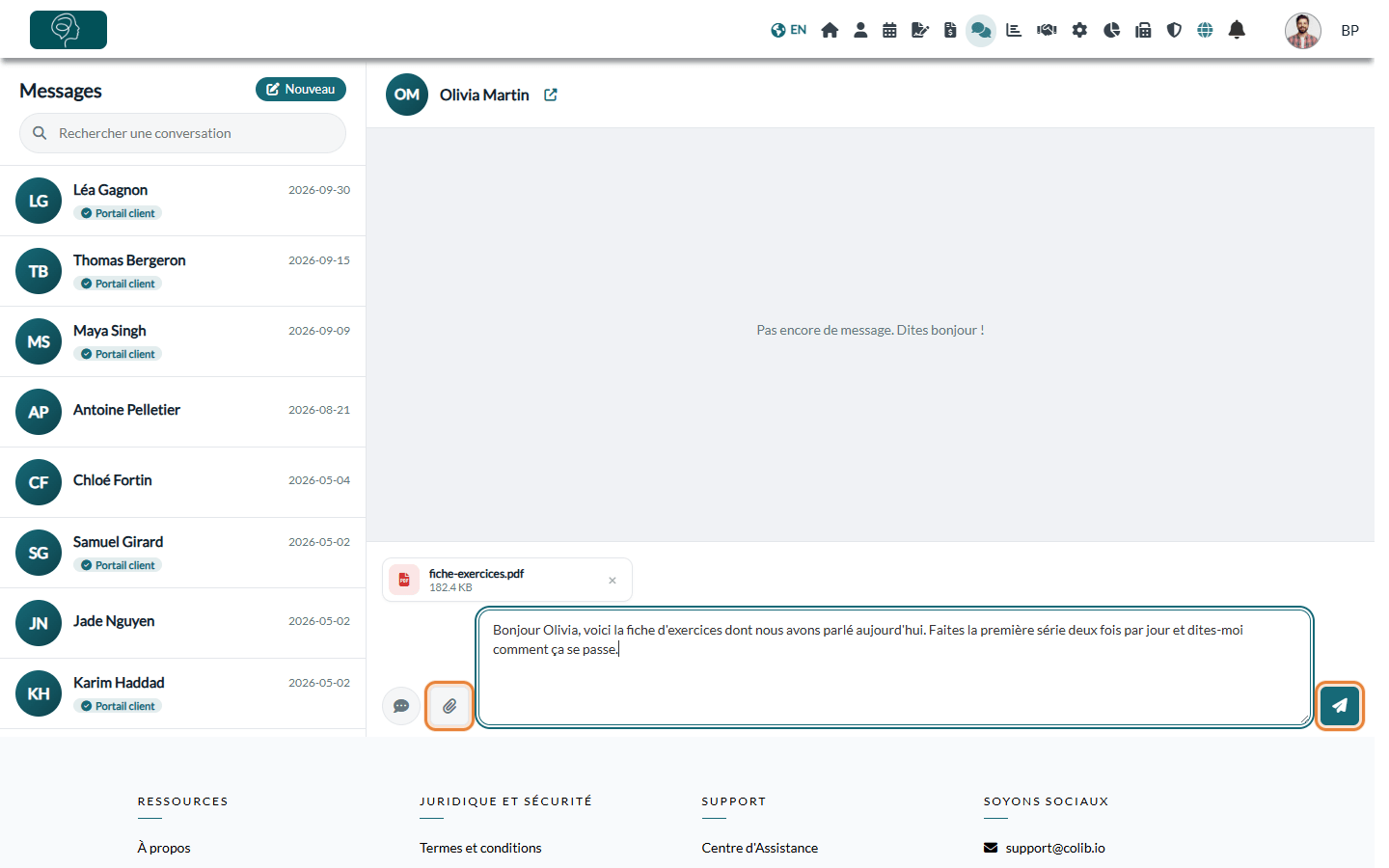This screenshot has width=1389, height=868.
Task: Click the Olivia Martin OM avatar
Action: click(x=407, y=95)
